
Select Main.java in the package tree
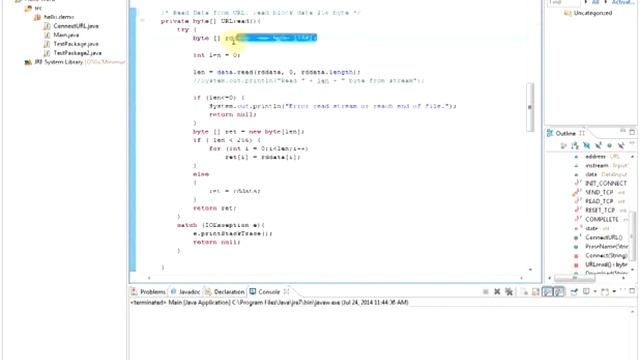pos(66,35)
